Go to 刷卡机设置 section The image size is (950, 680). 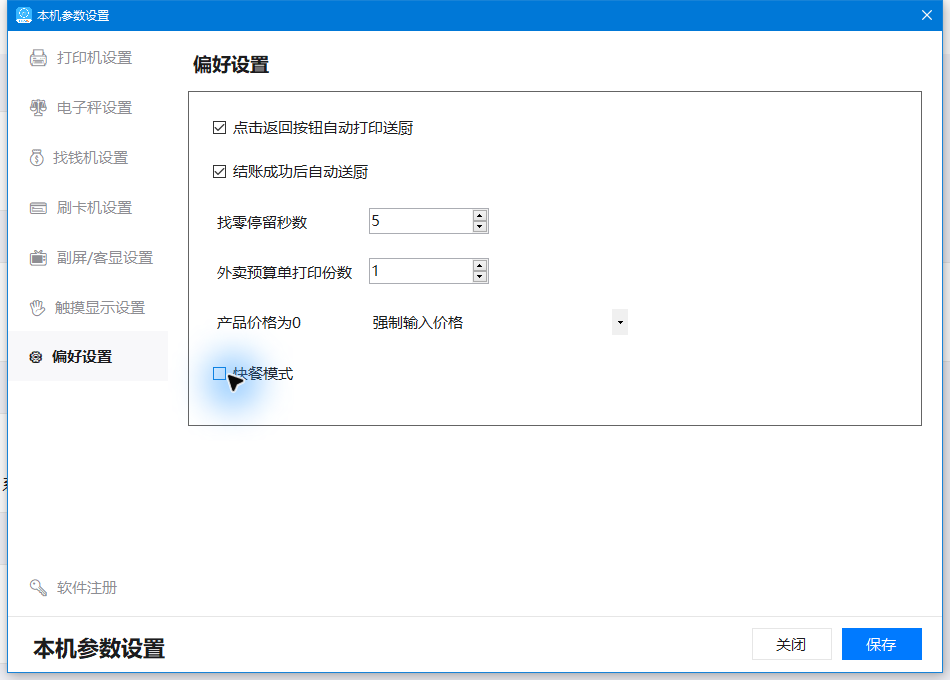click(88, 208)
